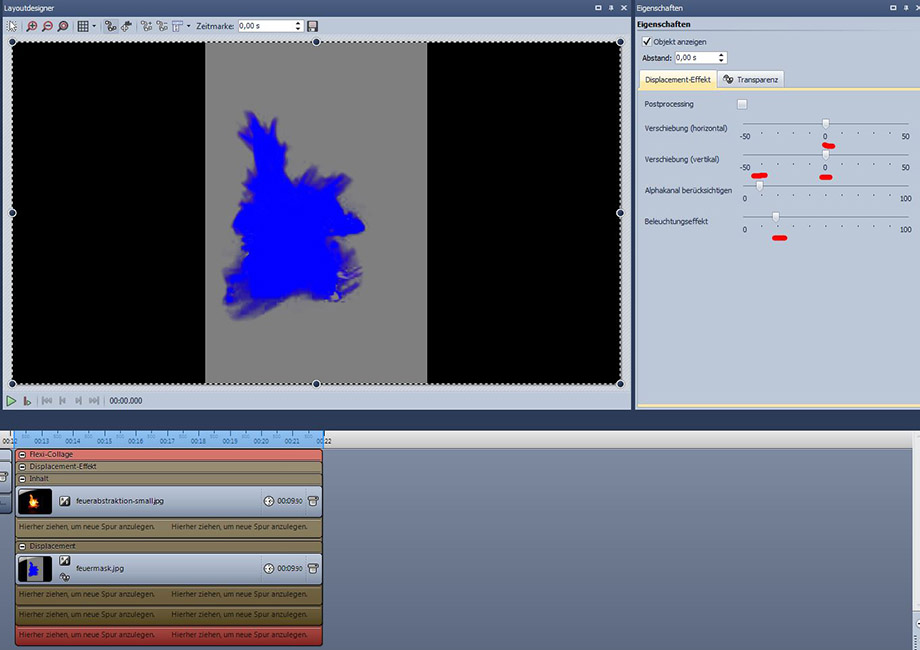Click the Abstand spinner arrows
This screenshot has width=920, height=650.
pyautogui.click(x=722, y=58)
